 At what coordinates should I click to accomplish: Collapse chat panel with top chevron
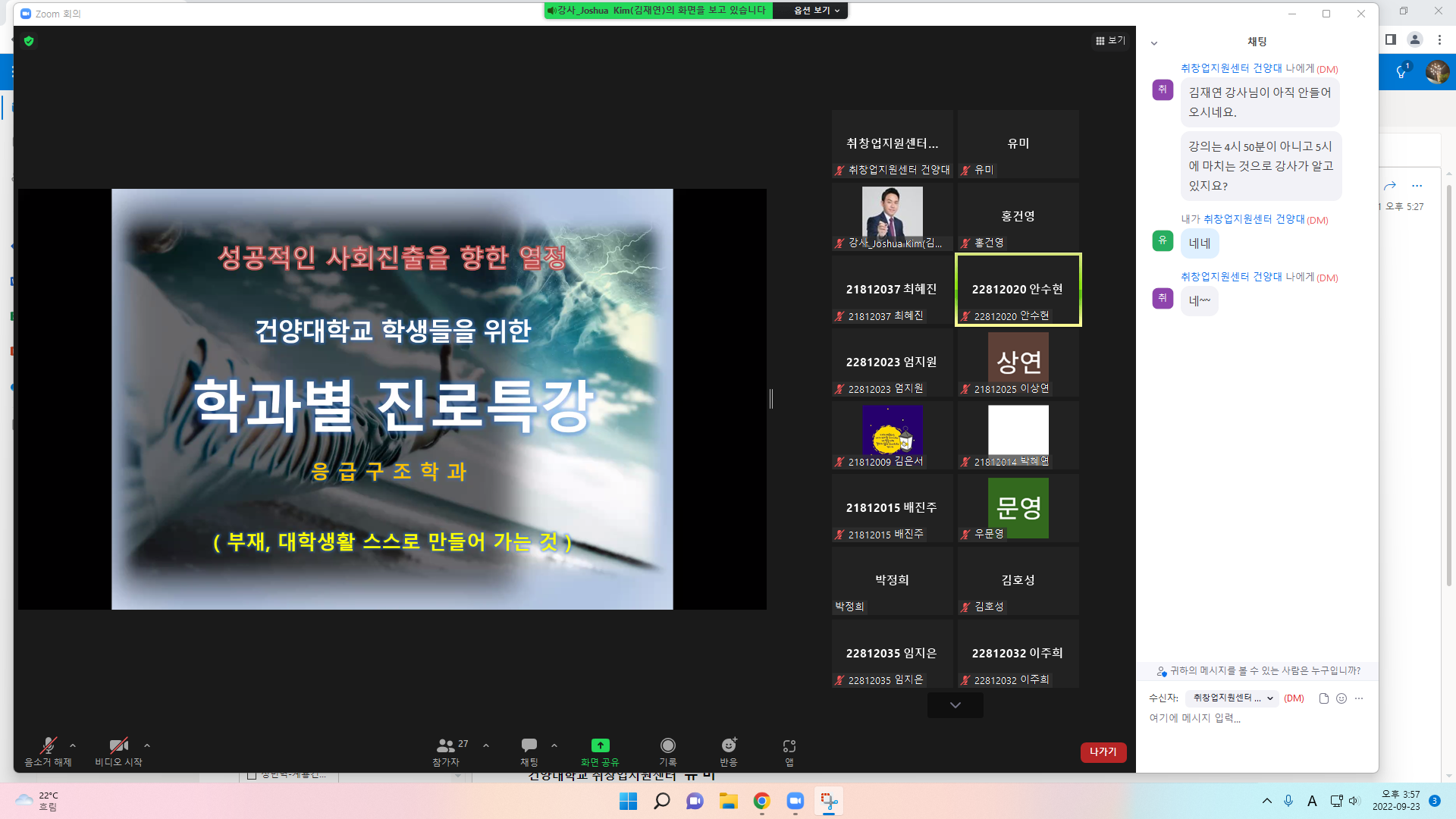pos(1153,43)
